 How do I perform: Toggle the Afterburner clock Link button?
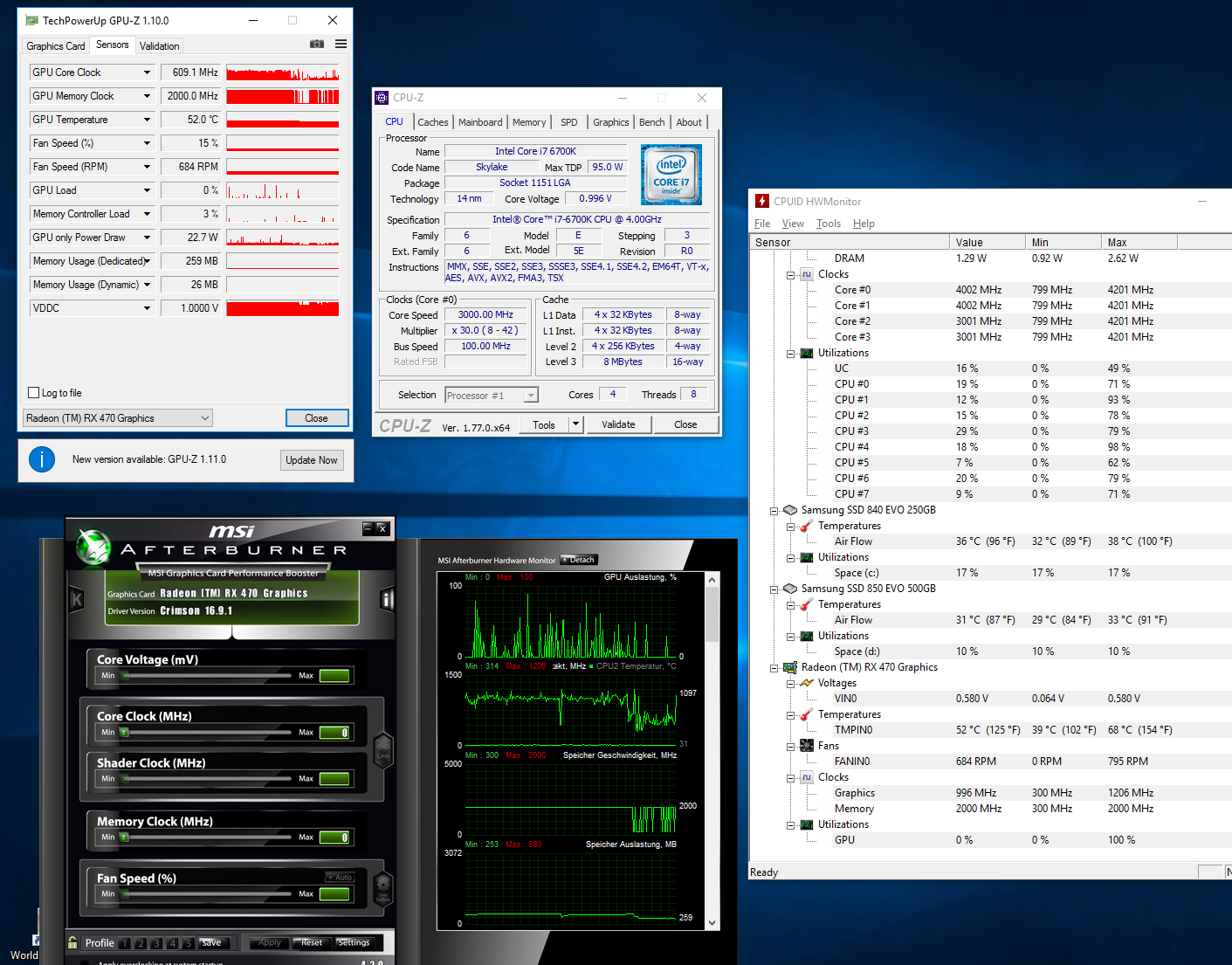point(382,750)
